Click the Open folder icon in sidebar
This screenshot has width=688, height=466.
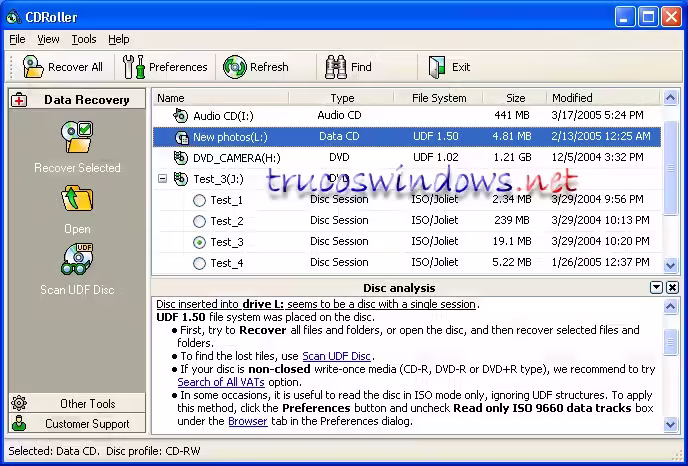(77, 199)
